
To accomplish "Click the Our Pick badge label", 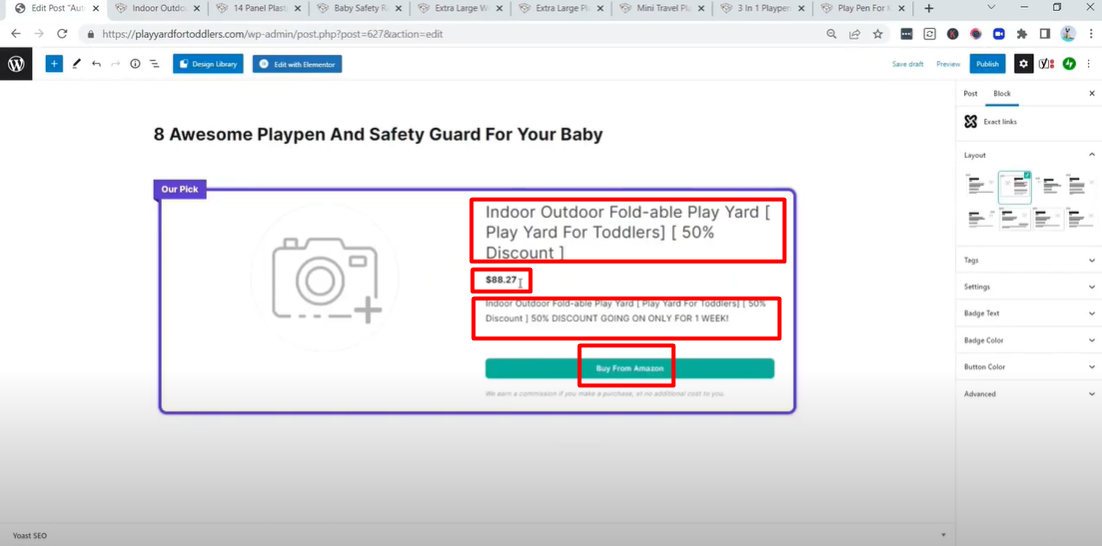I will point(180,189).
